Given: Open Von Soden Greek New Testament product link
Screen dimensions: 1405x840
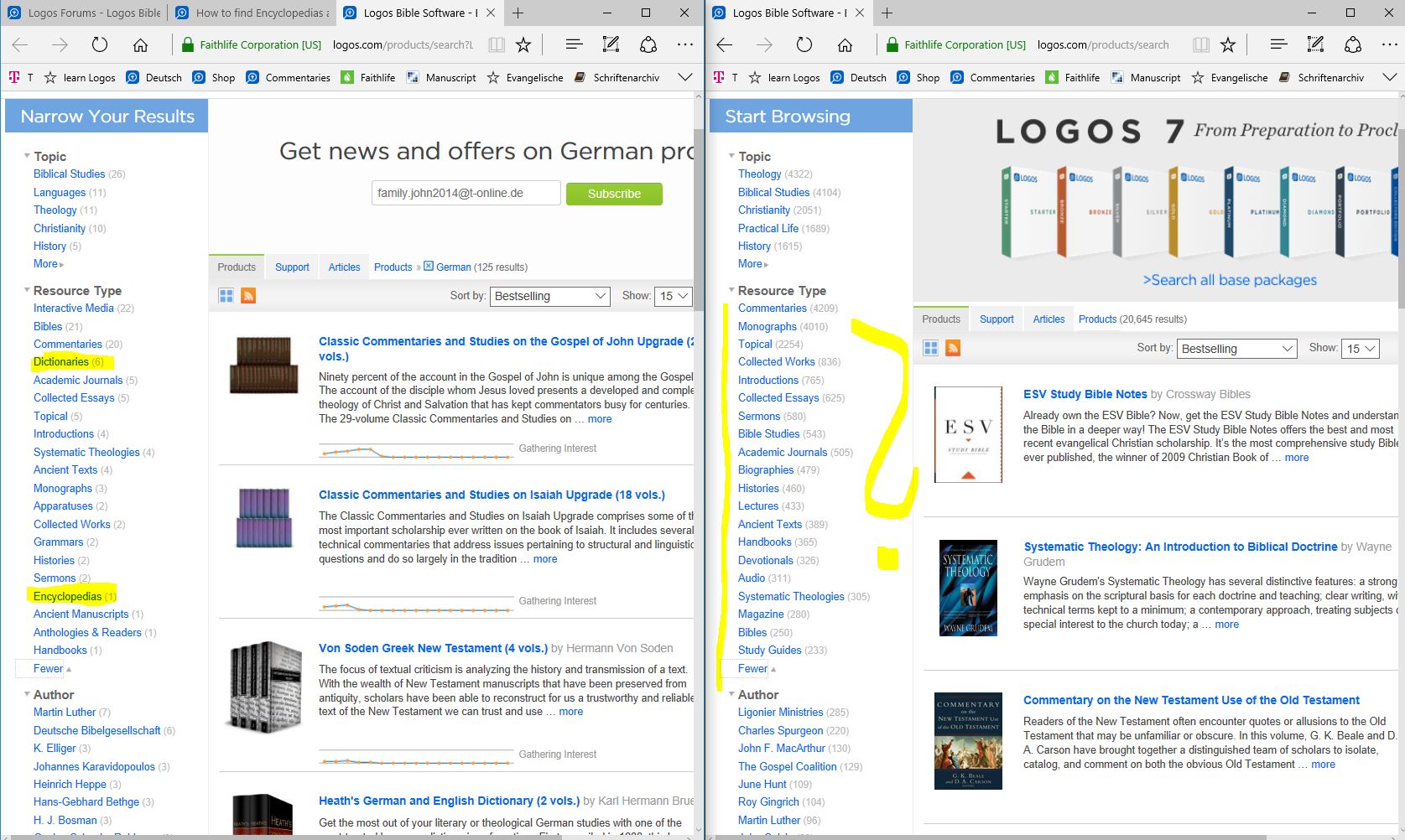Looking at the screenshot, I should pyautogui.click(x=433, y=648).
